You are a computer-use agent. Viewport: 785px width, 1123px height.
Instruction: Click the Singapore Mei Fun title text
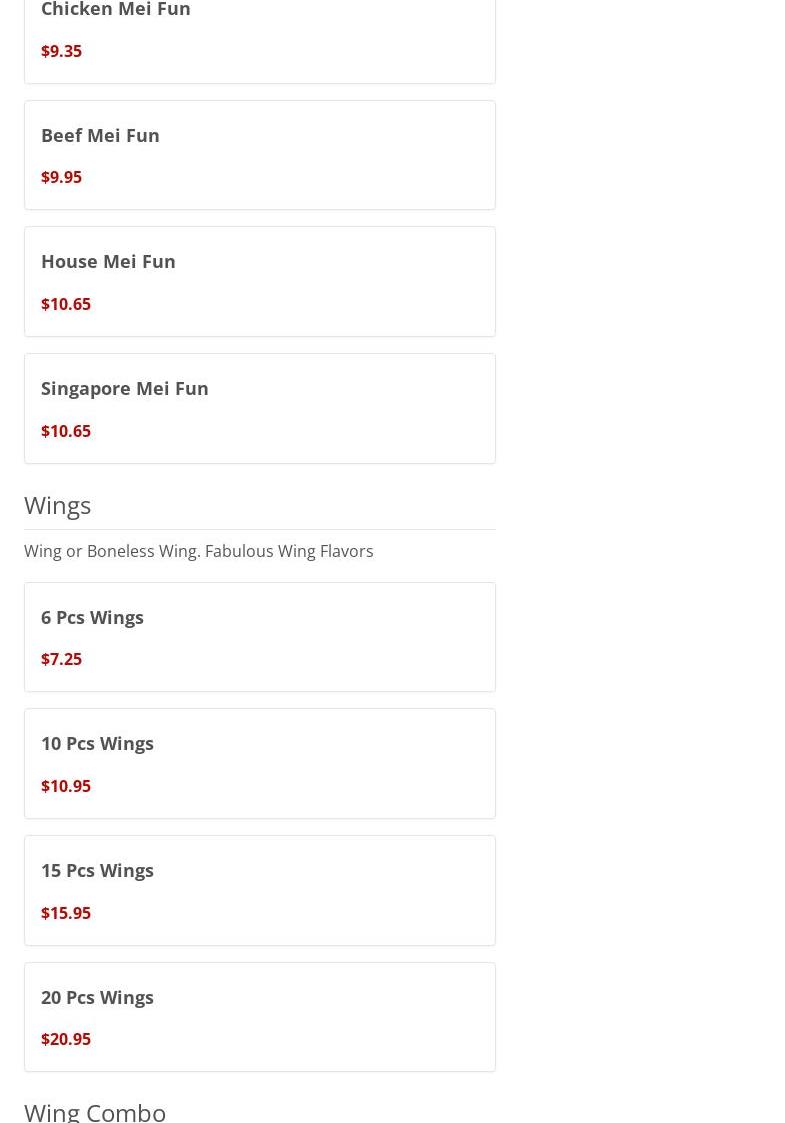(125, 389)
